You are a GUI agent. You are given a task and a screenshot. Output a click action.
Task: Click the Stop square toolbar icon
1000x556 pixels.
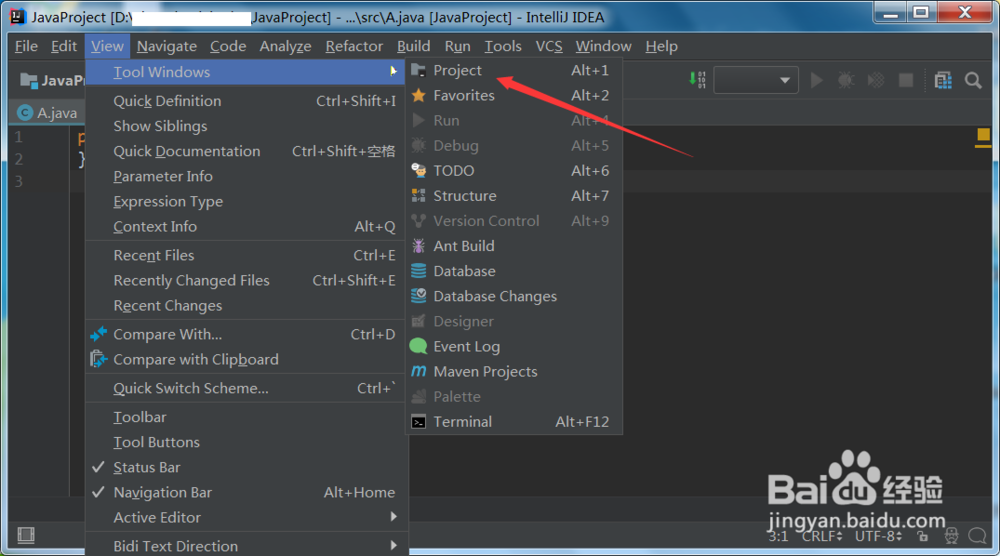[x=906, y=80]
